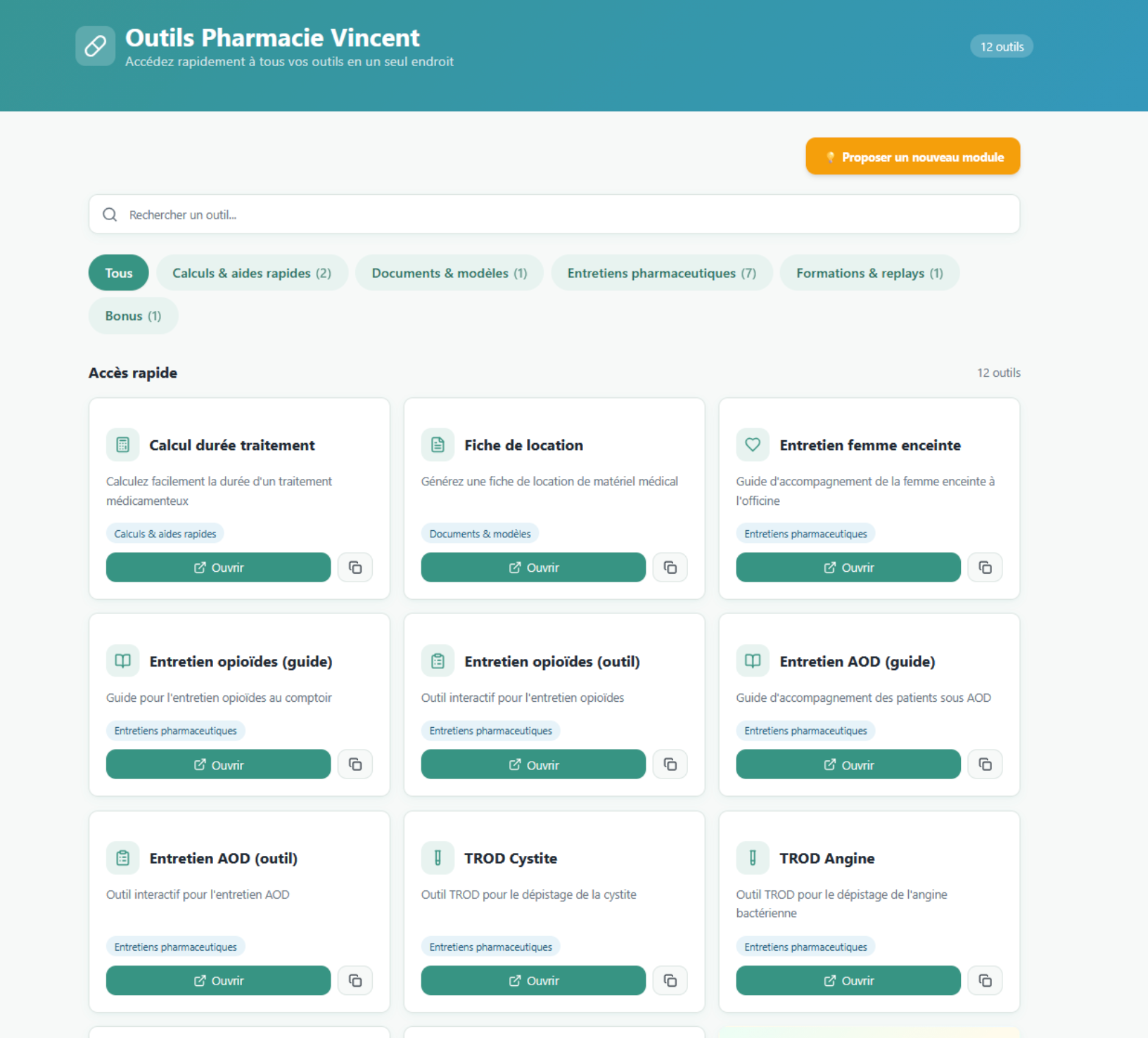1148x1038 pixels.
Task: Filter by Documents & modèles
Action: pos(450,273)
